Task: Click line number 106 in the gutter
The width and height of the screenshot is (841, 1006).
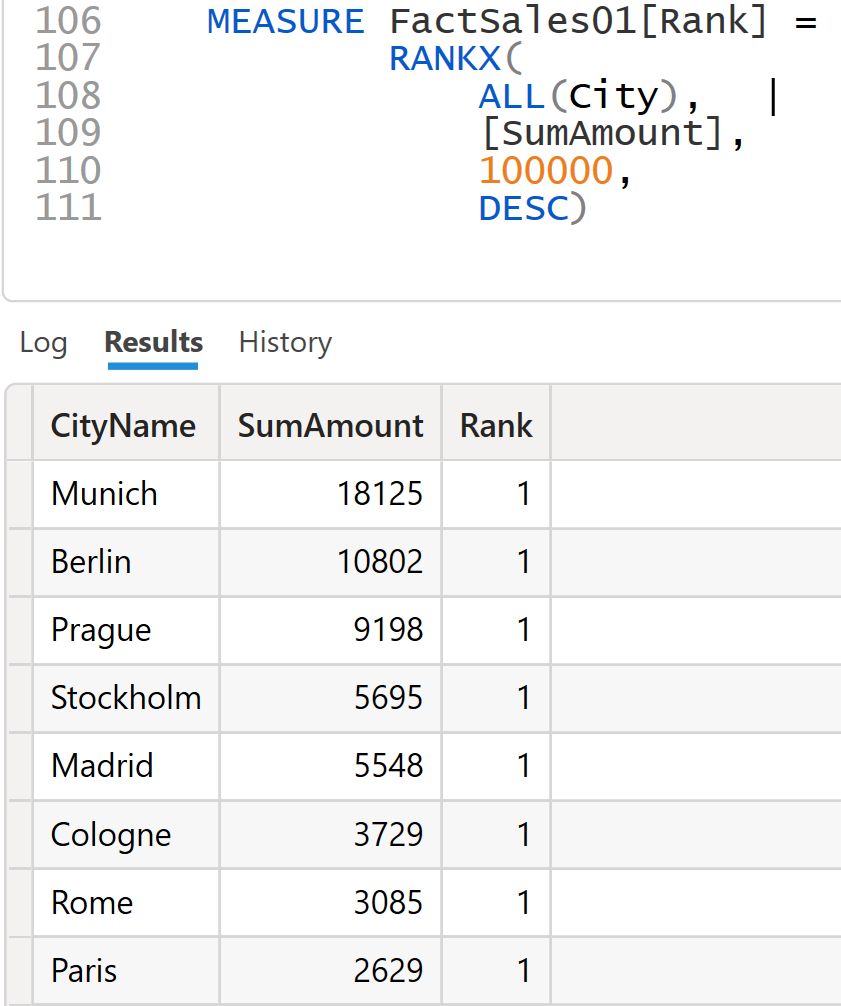Action: tap(68, 21)
